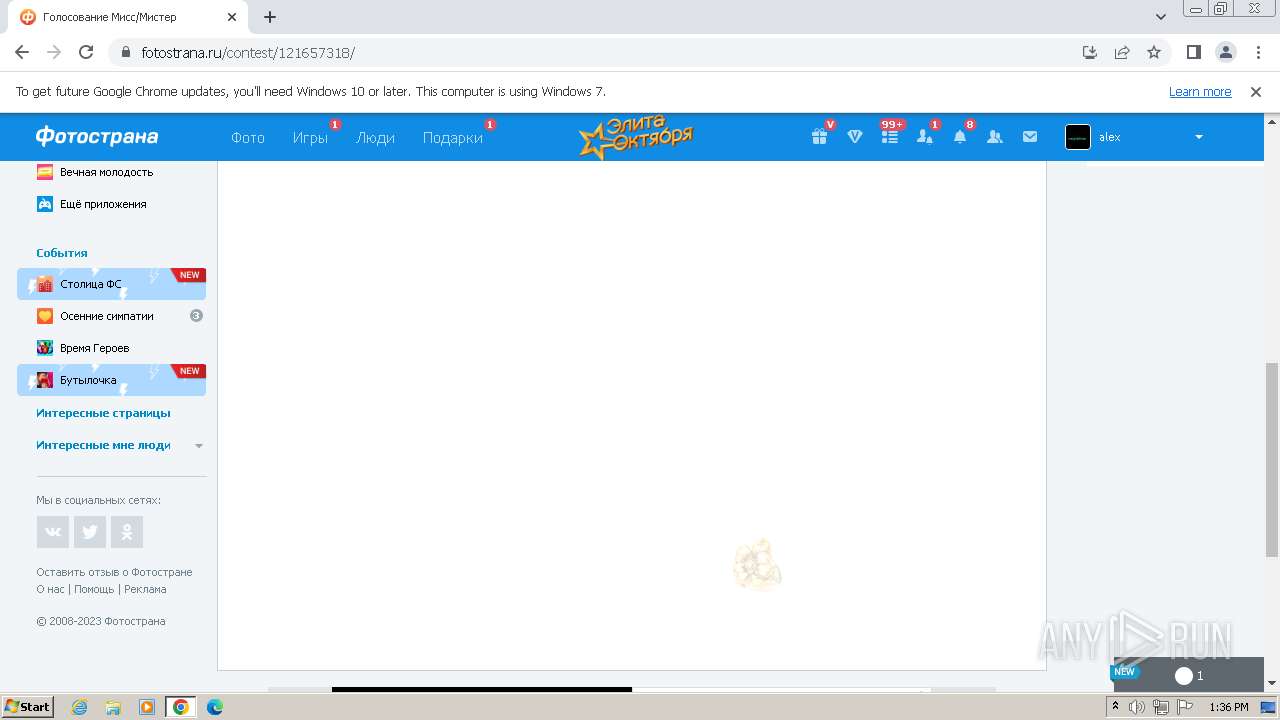This screenshot has height=720, width=1280.
Task: Open the news feed list icon showing 99+
Action: tap(889, 137)
